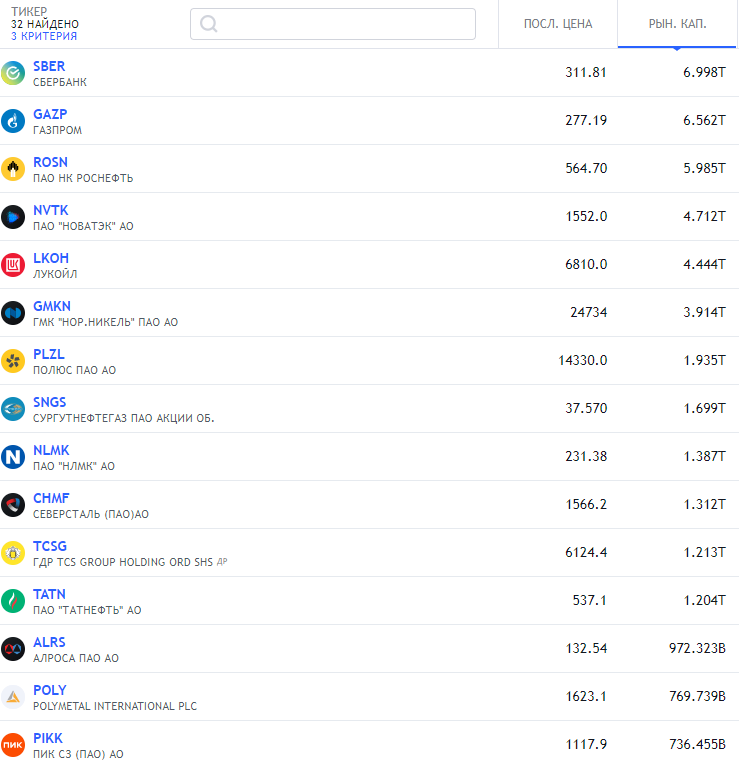Select market cap value 5.985T
This screenshot has height=767, width=739.
tap(704, 168)
